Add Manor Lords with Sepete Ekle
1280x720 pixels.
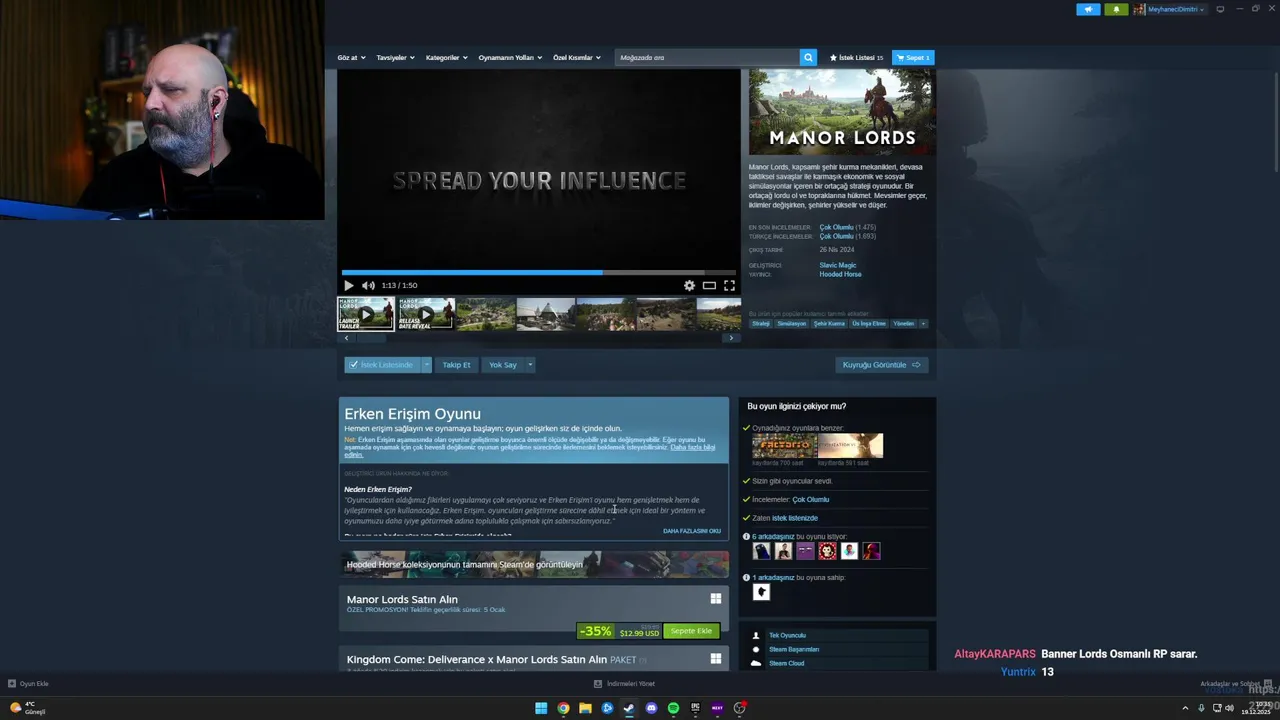tap(691, 631)
